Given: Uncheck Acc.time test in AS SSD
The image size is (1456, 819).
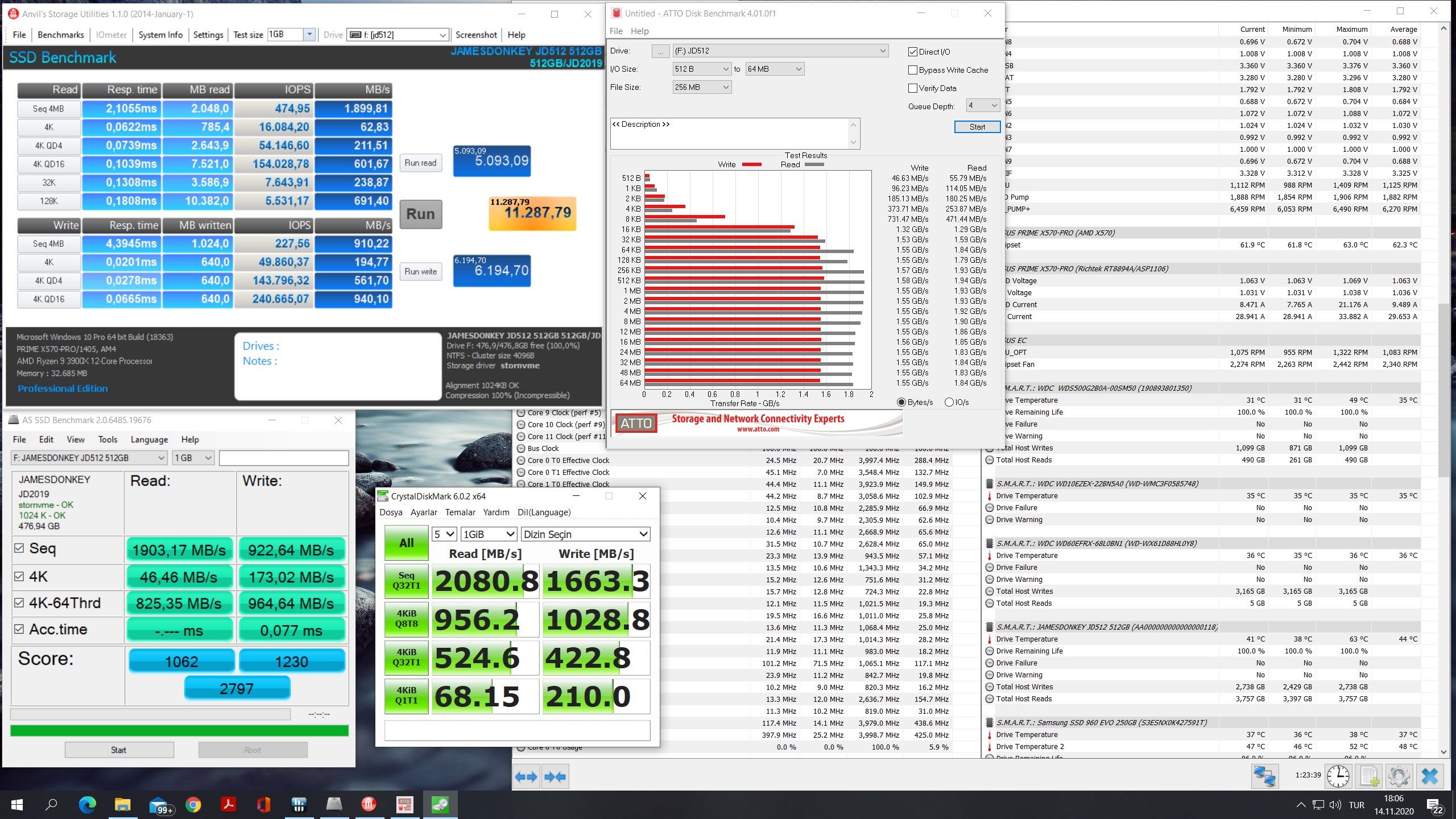Looking at the screenshot, I should tap(19, 629).
